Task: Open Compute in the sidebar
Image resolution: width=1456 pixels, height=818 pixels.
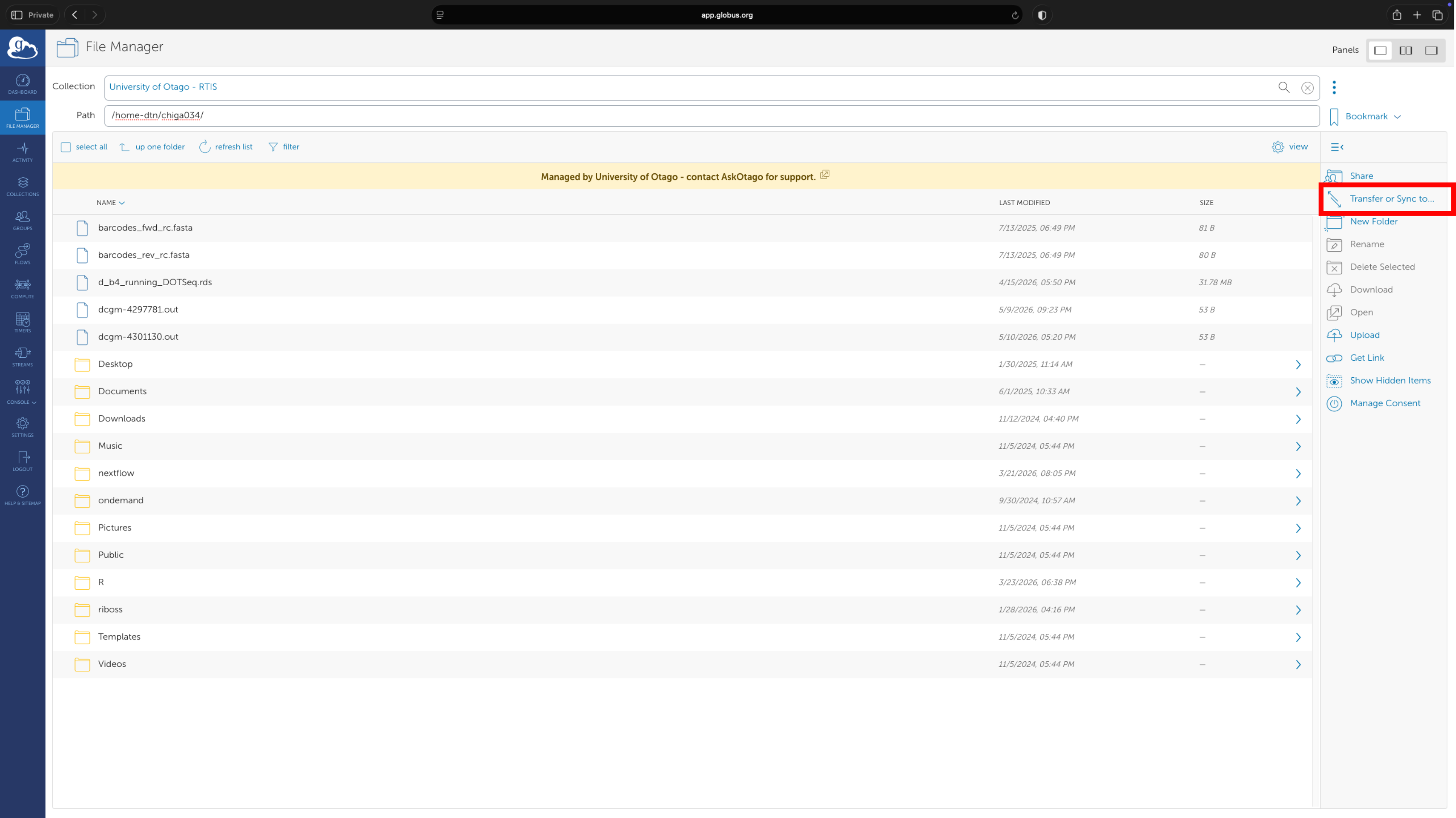Action: click(23, 289)
